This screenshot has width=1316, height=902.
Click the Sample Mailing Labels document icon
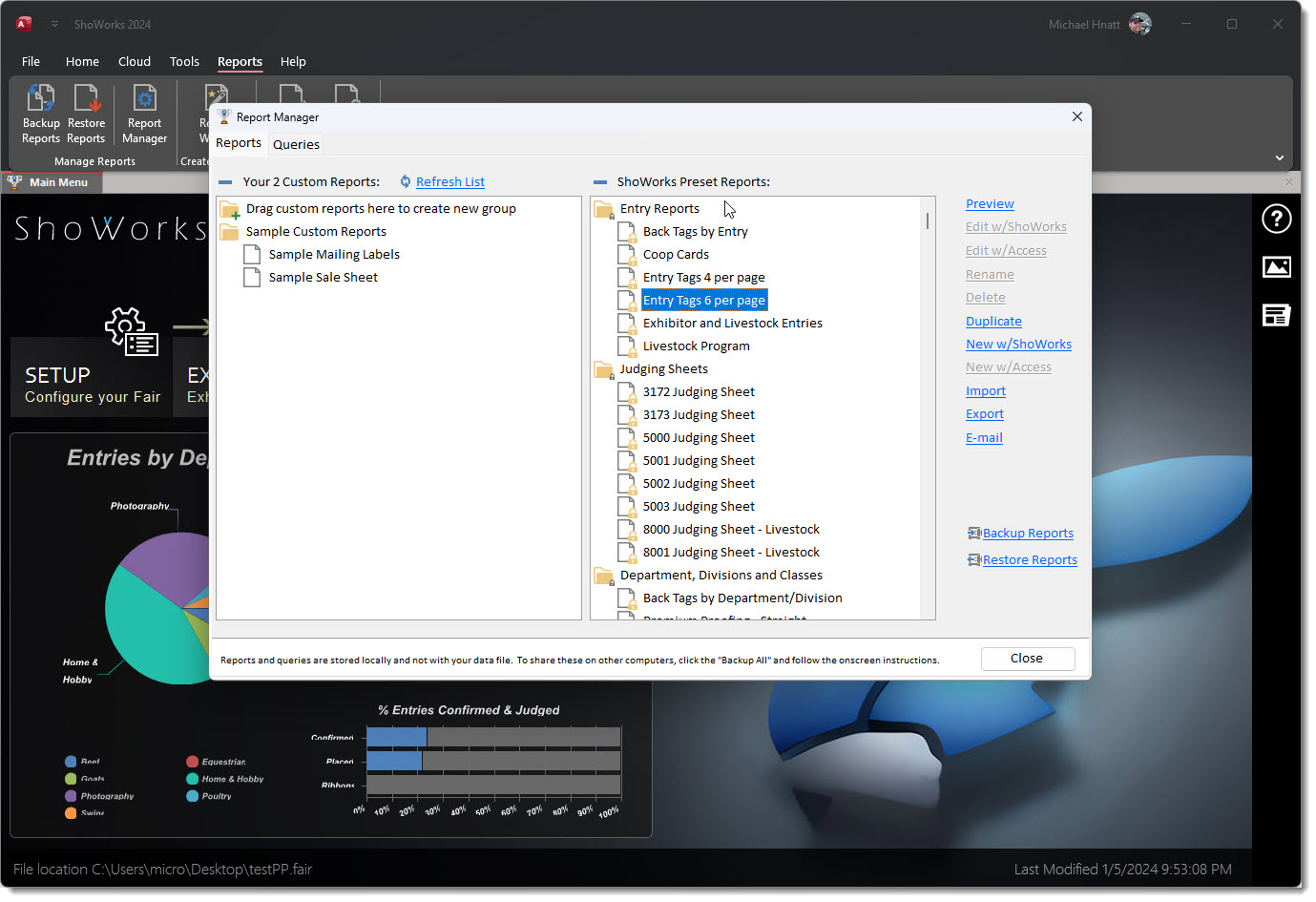tap(252, 255)
